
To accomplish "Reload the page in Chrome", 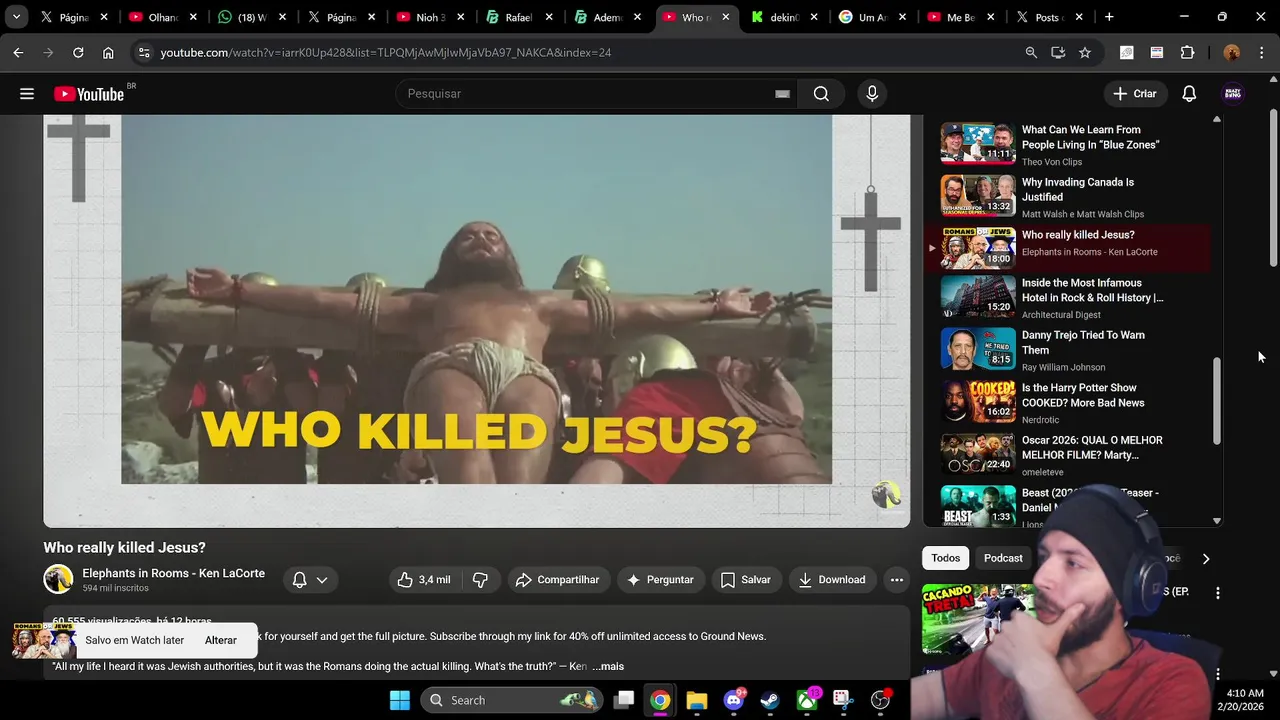I will coord(78,52).
